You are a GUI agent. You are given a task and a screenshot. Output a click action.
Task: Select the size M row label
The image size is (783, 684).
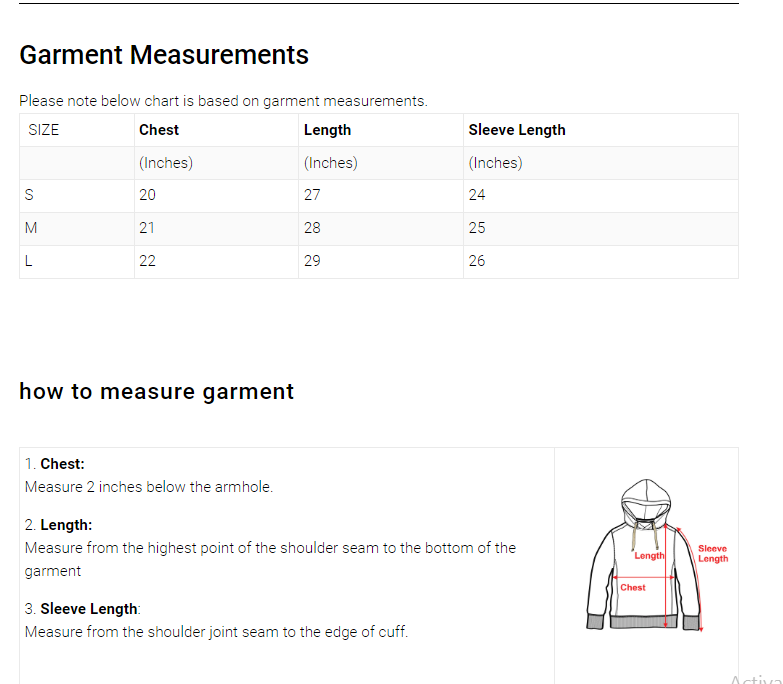[x=31, y=228]
